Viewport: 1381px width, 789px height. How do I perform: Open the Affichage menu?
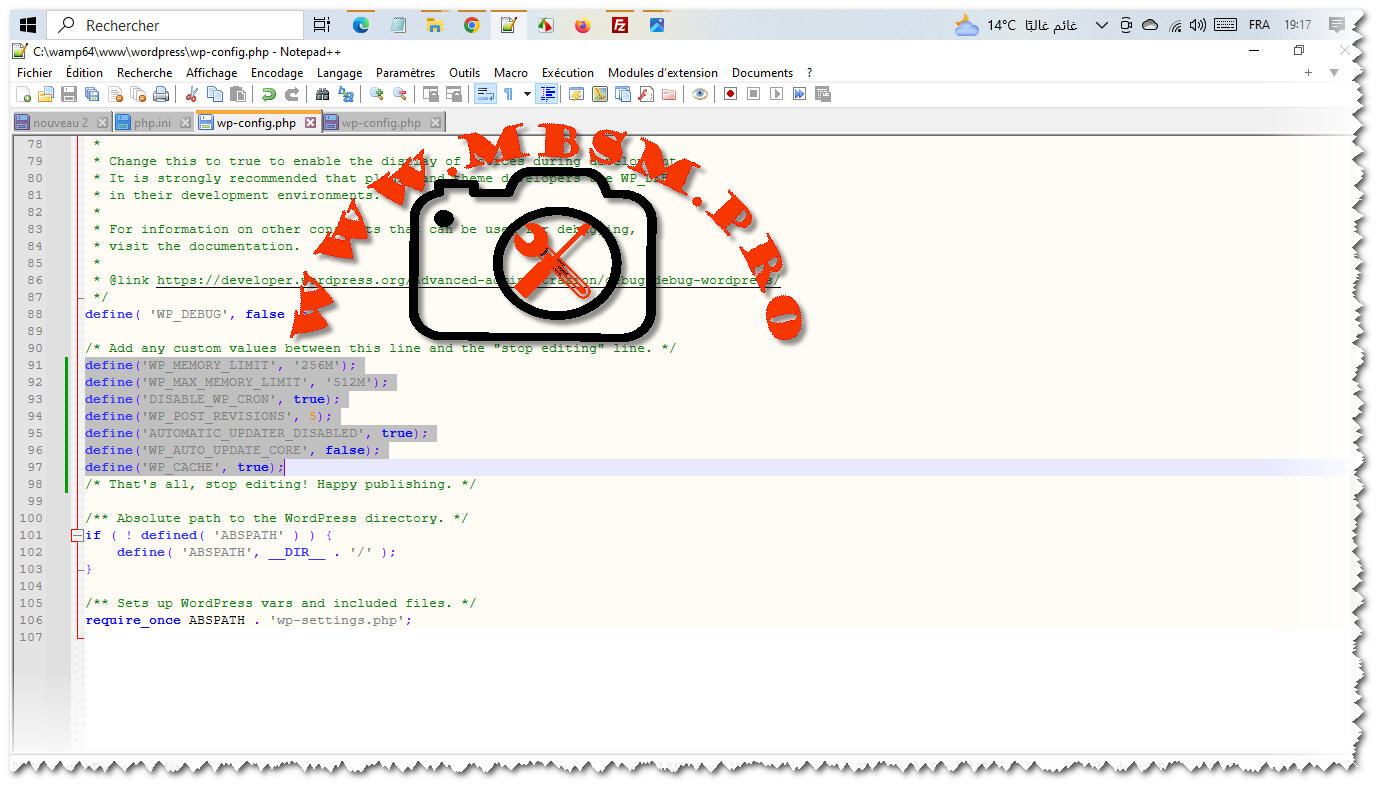pyautogui.click(x=211, y=73)
